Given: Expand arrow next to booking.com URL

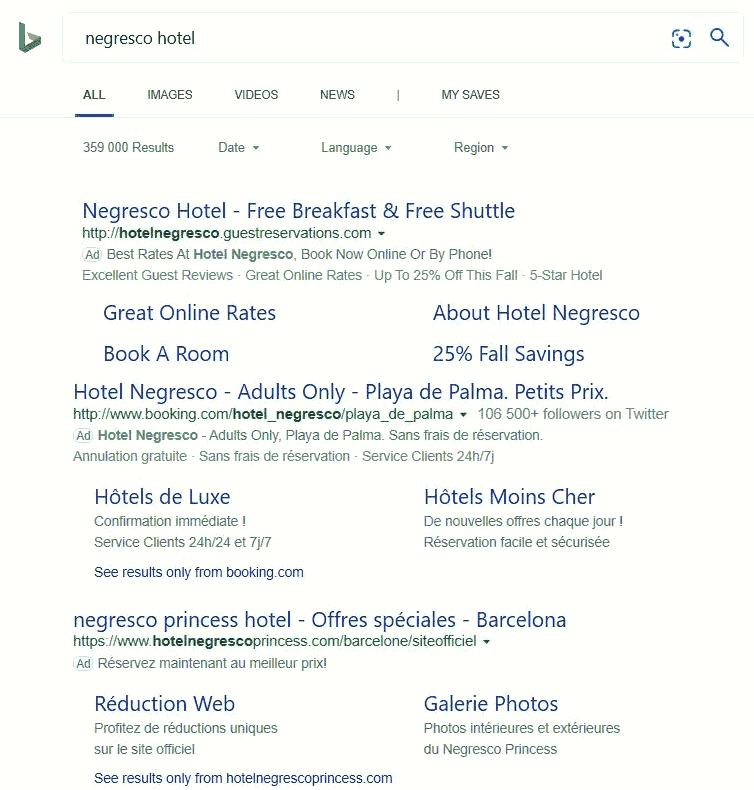Looking at the screenshot, I should point(463,415).
